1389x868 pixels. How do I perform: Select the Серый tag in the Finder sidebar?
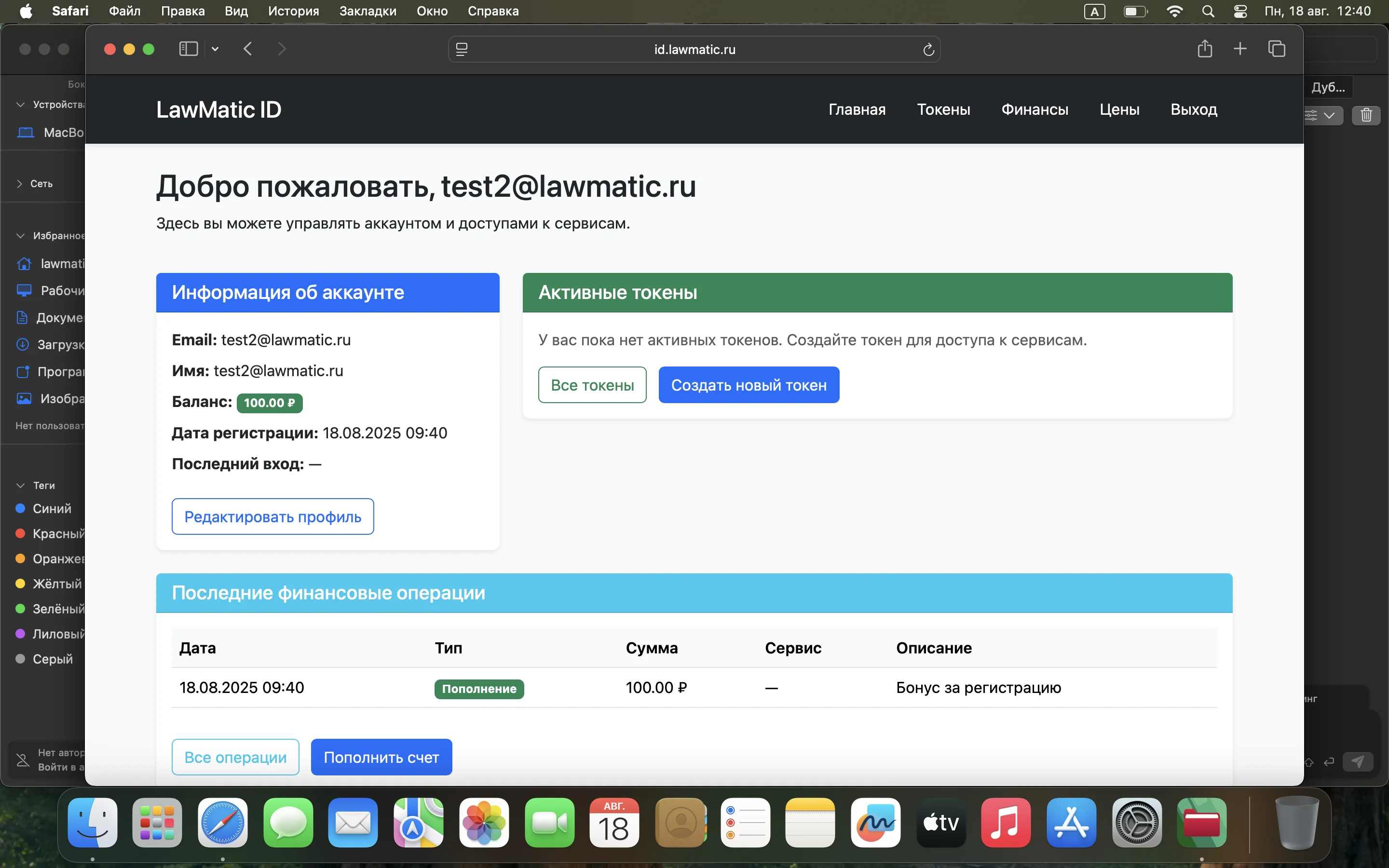point(44,659)
